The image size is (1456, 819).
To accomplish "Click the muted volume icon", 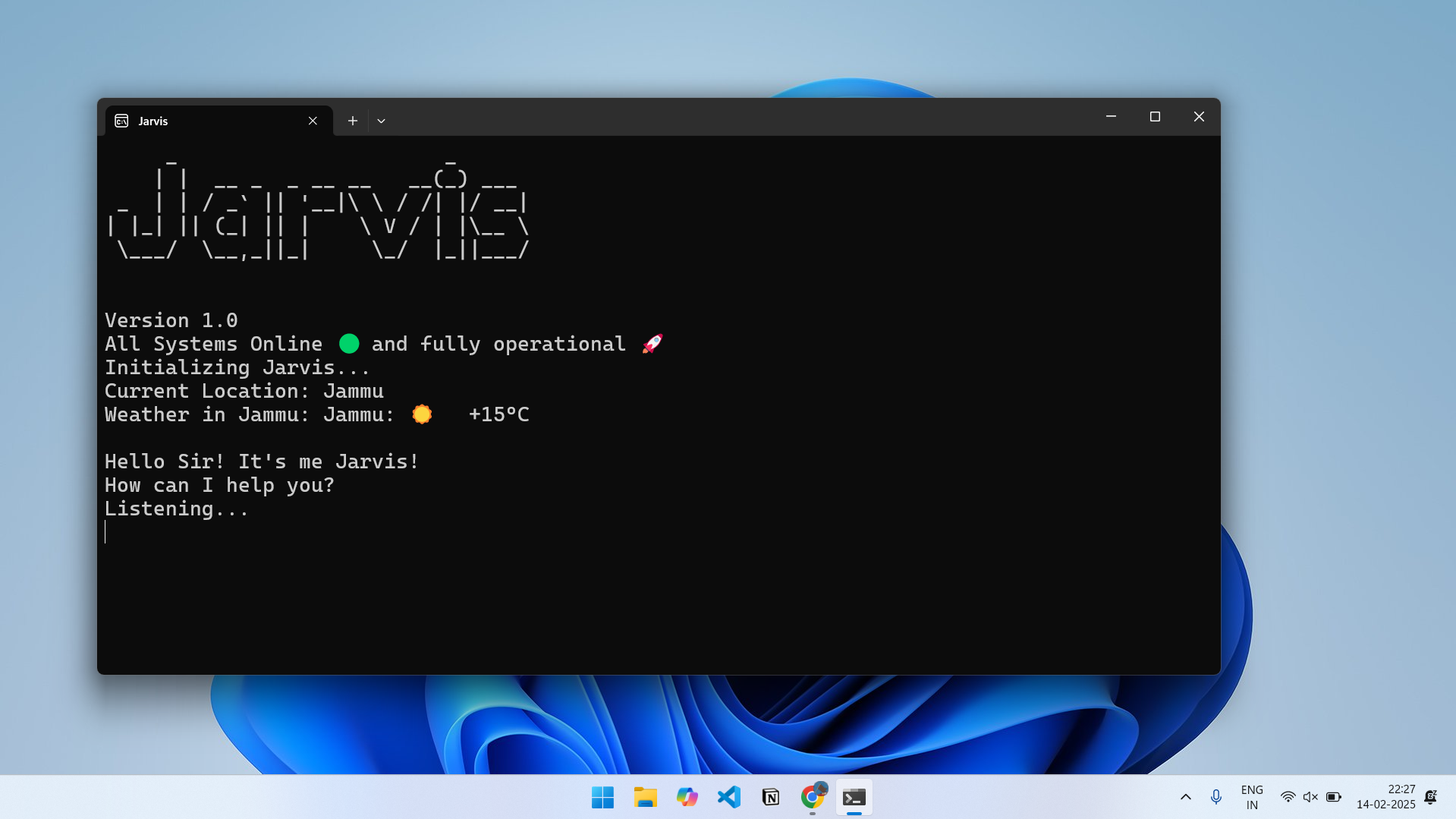I will point(1310,797).
